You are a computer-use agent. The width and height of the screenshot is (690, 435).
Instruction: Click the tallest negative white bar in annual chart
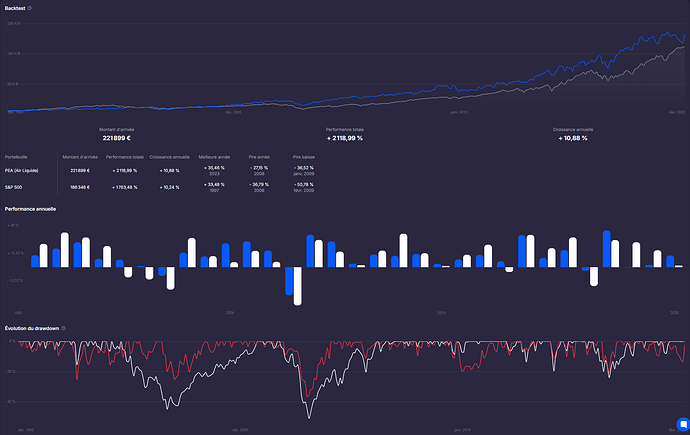point(298,286)
